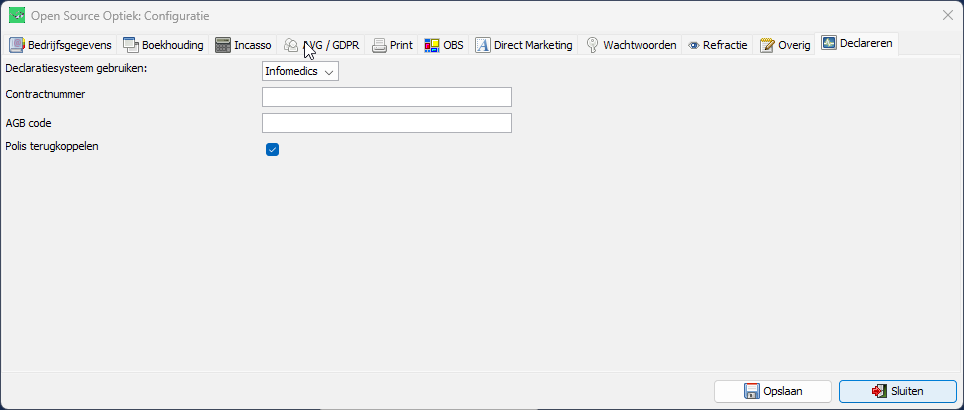This screenshot has width=964, height=410.
Task: Switch to the Overig tab
Action: pyautogui.click(x=785, y=45)
